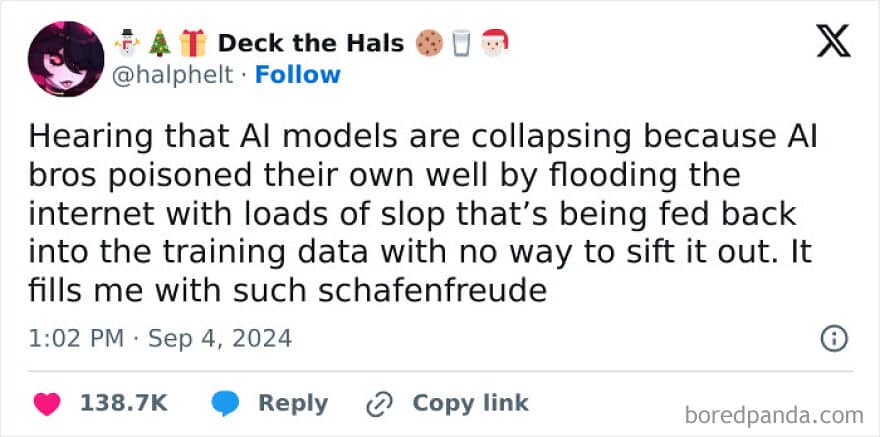Click the snowman emoji in display name
The width and height of the screenshot is (880, 437).
(x=125, y=43)
